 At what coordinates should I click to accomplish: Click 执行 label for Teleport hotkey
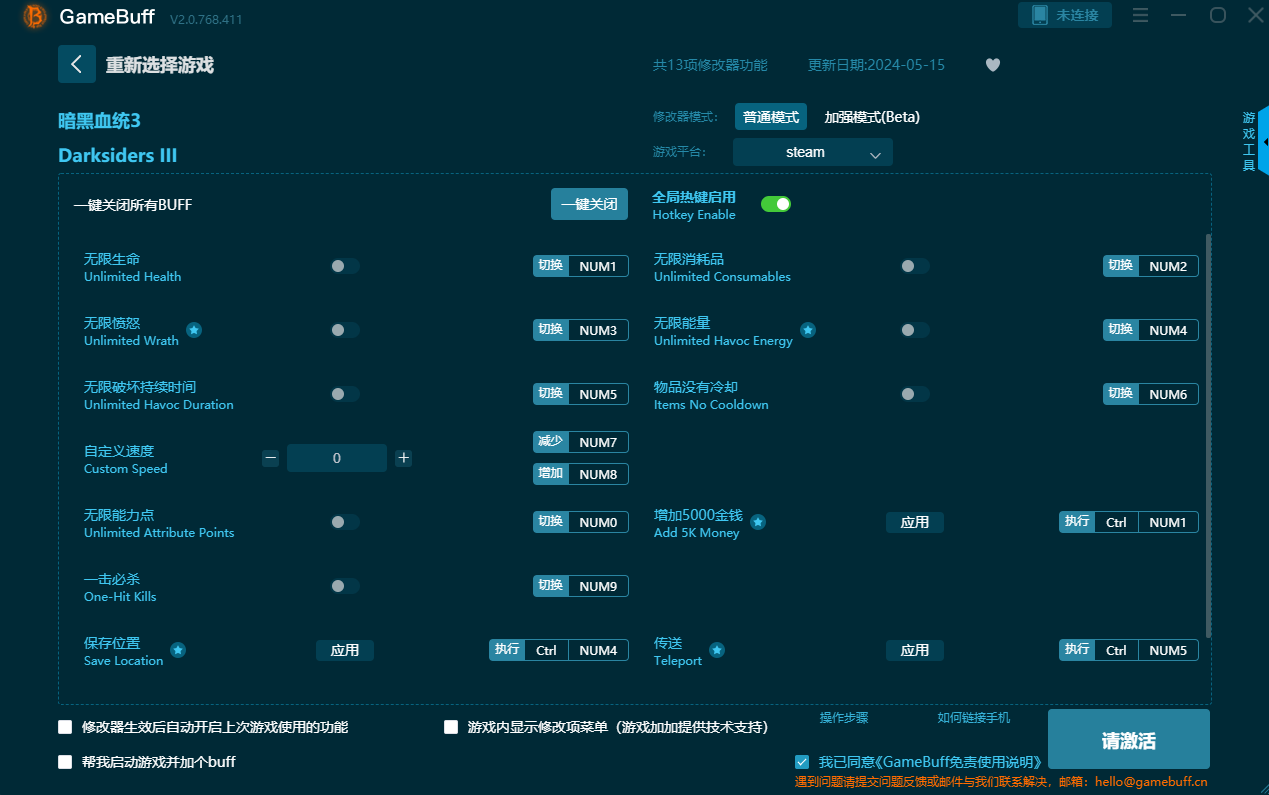(x=1077, y=650)
